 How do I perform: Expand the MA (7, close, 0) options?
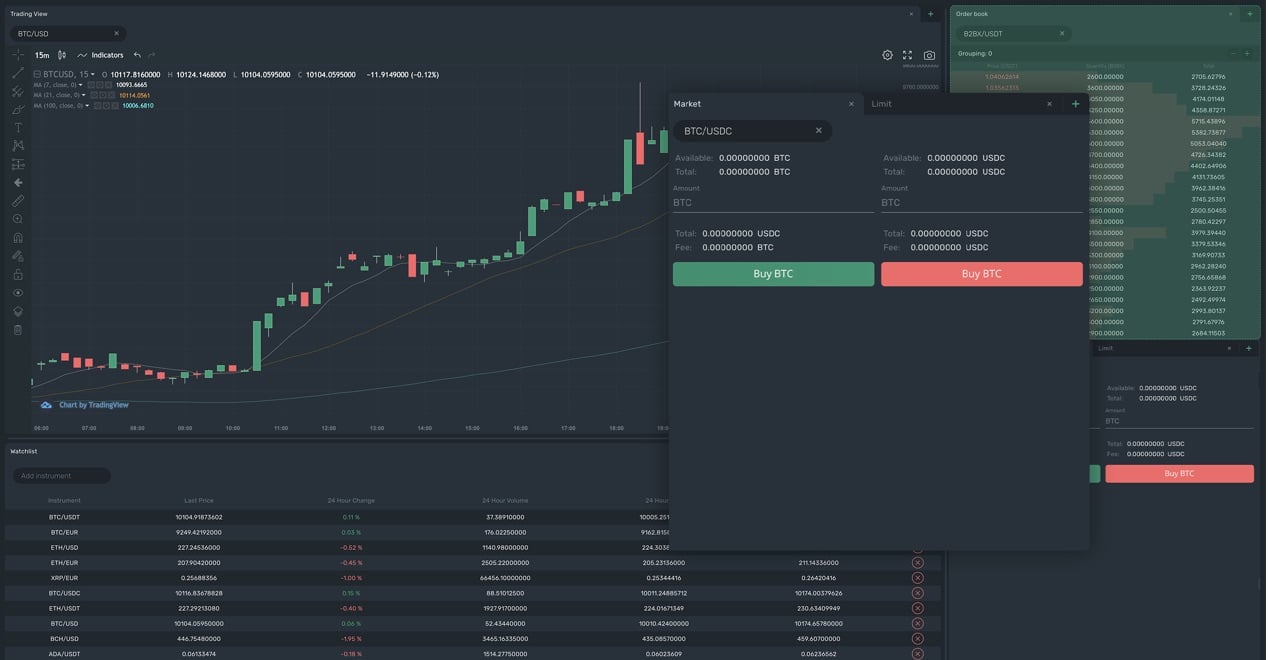click(x=81, y=85)
